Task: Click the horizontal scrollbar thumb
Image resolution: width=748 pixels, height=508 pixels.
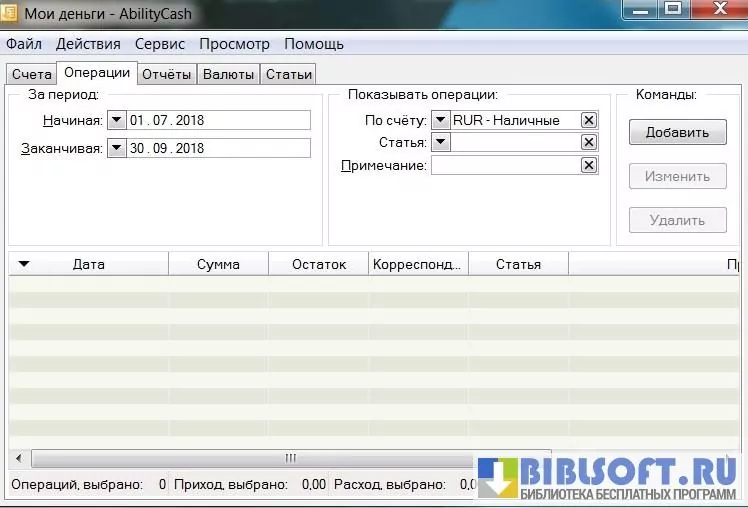Action: click(290, 458)
